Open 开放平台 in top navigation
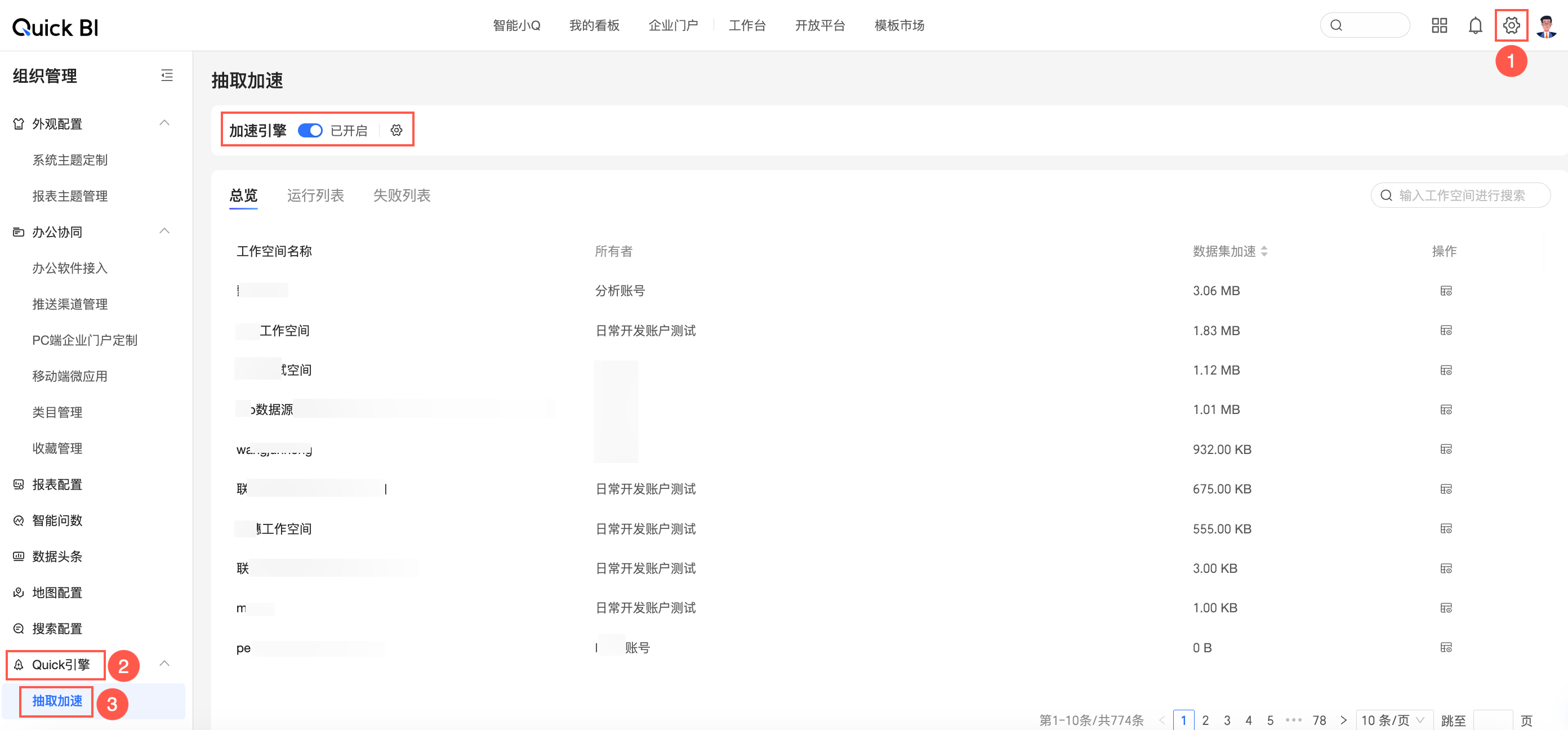This screenshot has height=730, width=1568. tap(820, 25)
